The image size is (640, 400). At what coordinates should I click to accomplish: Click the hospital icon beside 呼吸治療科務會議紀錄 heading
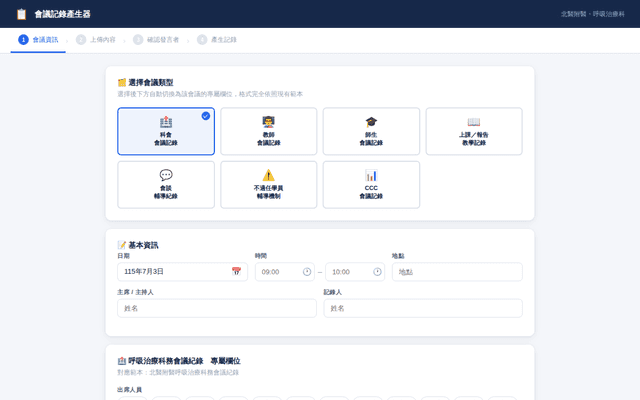tap(122, 361)
